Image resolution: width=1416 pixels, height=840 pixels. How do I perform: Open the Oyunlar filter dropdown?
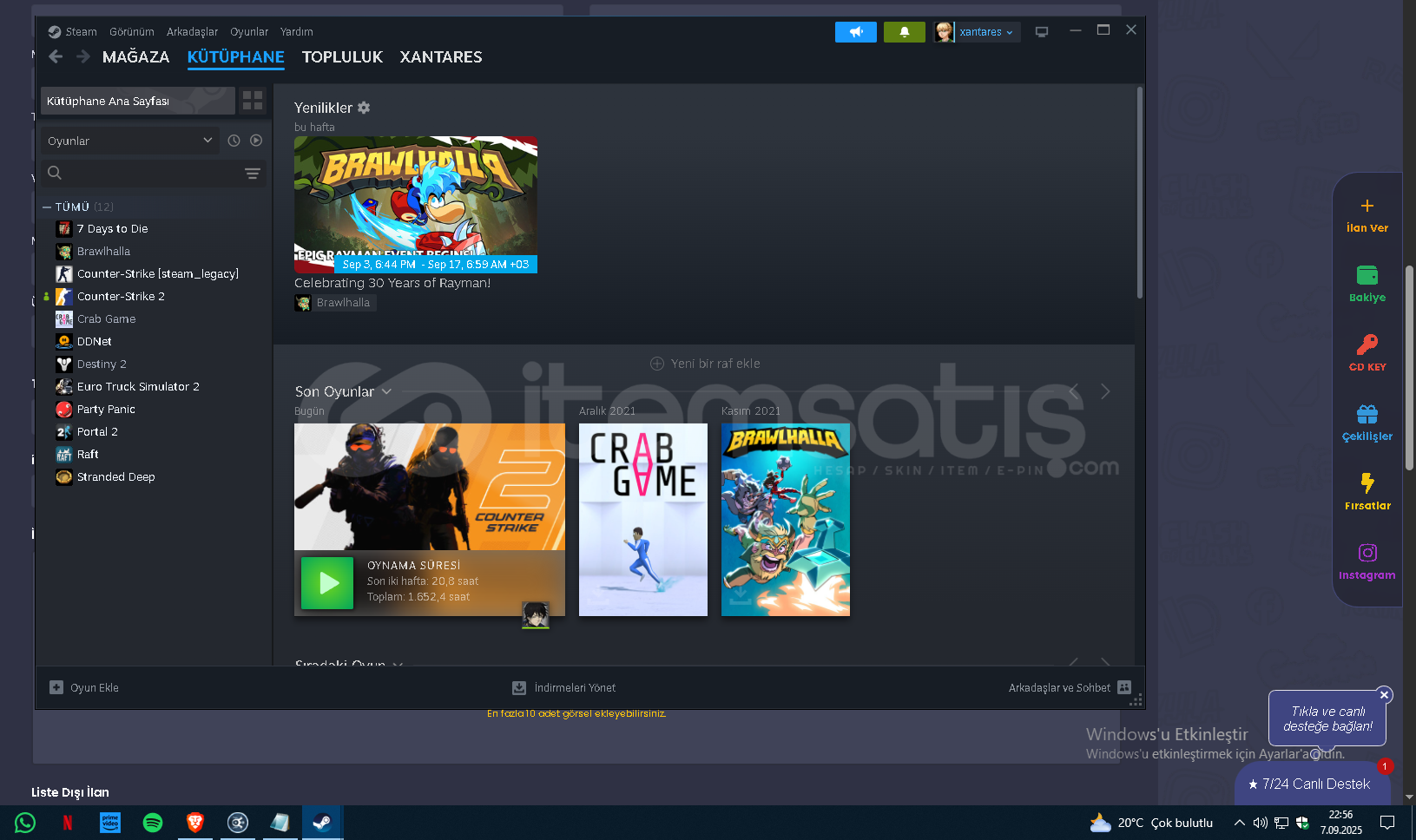tap(129, 141)
